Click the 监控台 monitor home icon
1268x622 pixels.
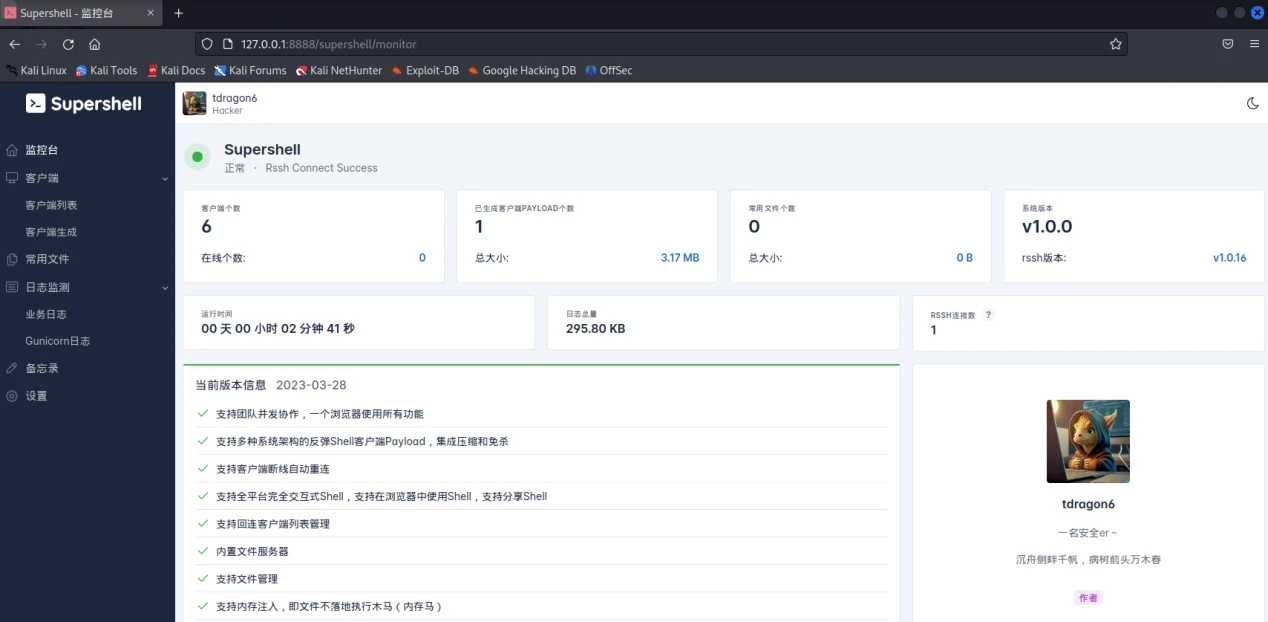12,150
